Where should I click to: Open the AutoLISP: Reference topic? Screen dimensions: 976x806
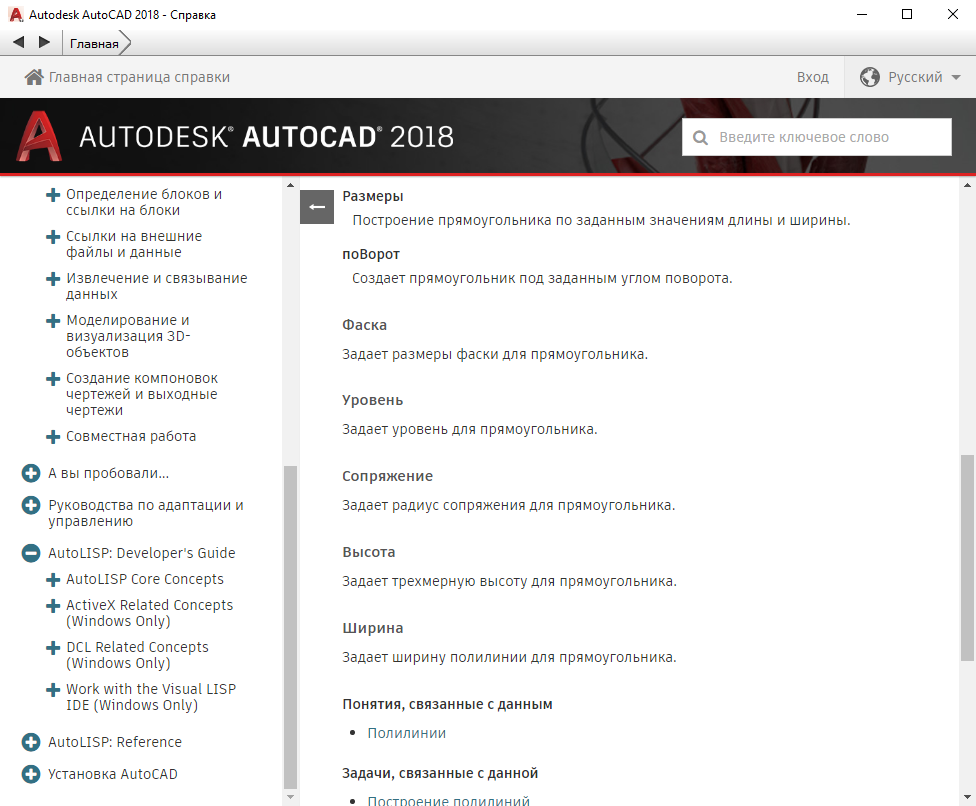pos(115,742)
